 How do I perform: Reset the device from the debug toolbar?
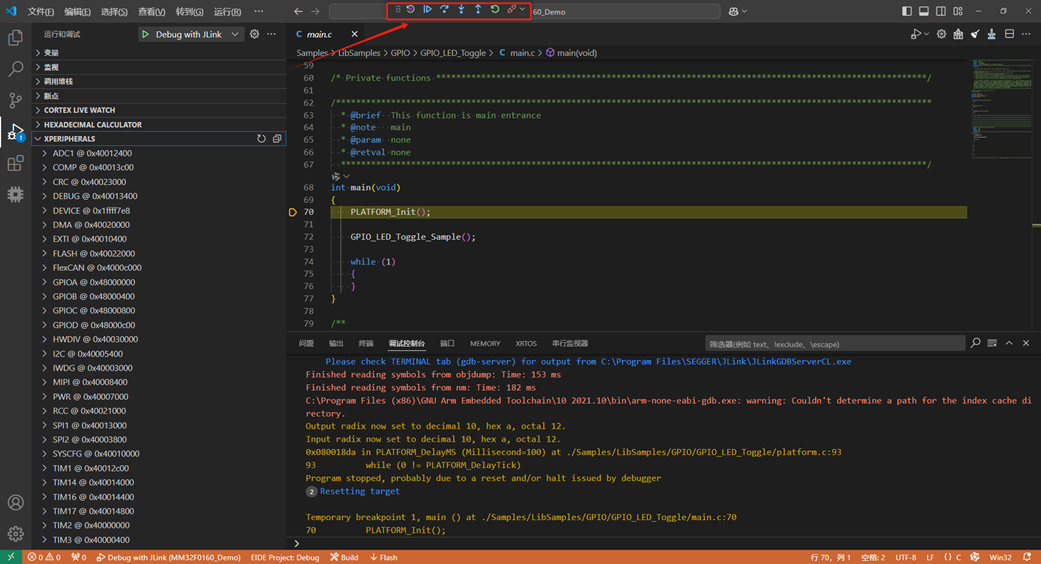coord(410,10)
